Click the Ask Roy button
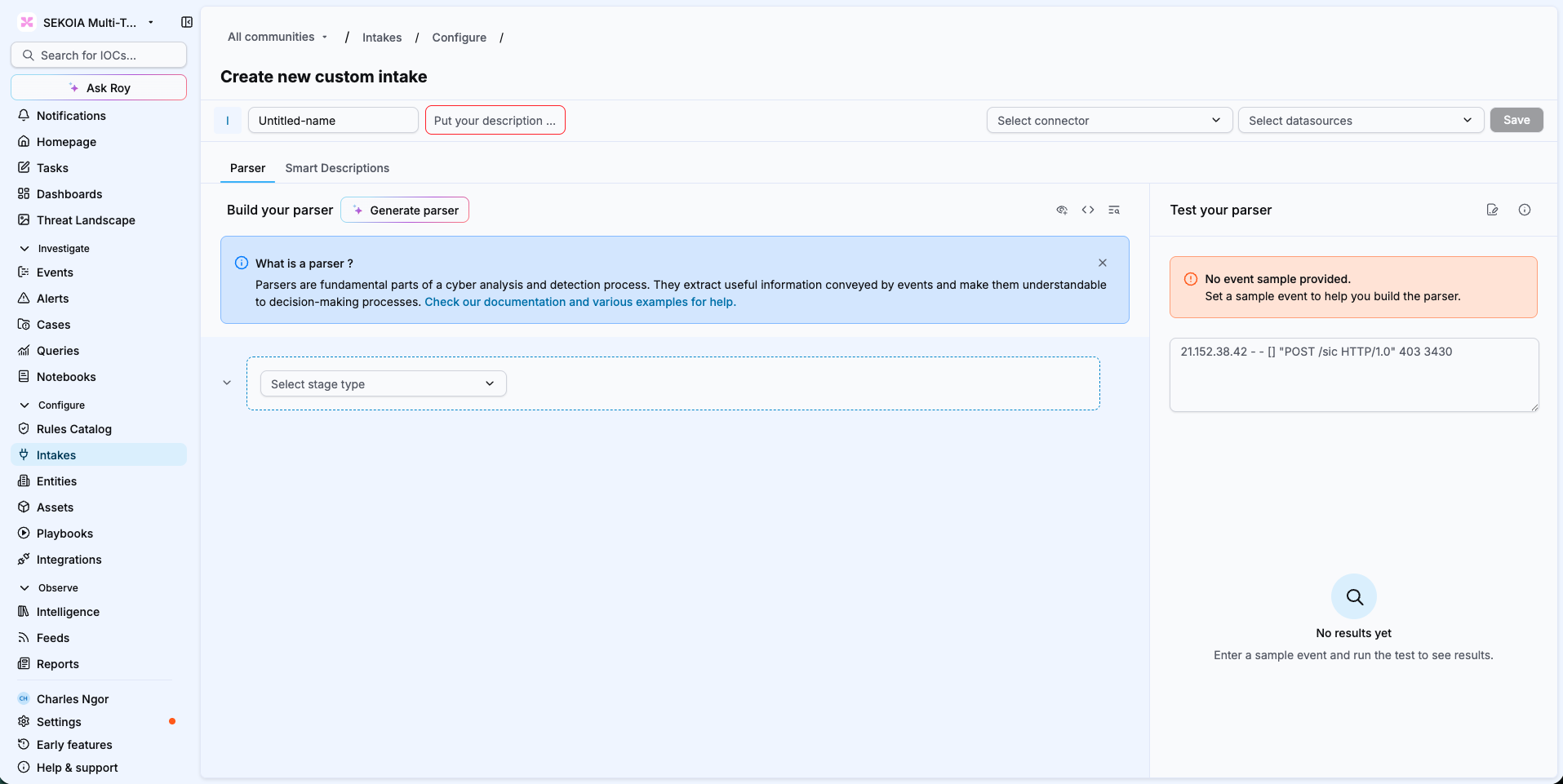1563x784 pixels. [99, 87]
